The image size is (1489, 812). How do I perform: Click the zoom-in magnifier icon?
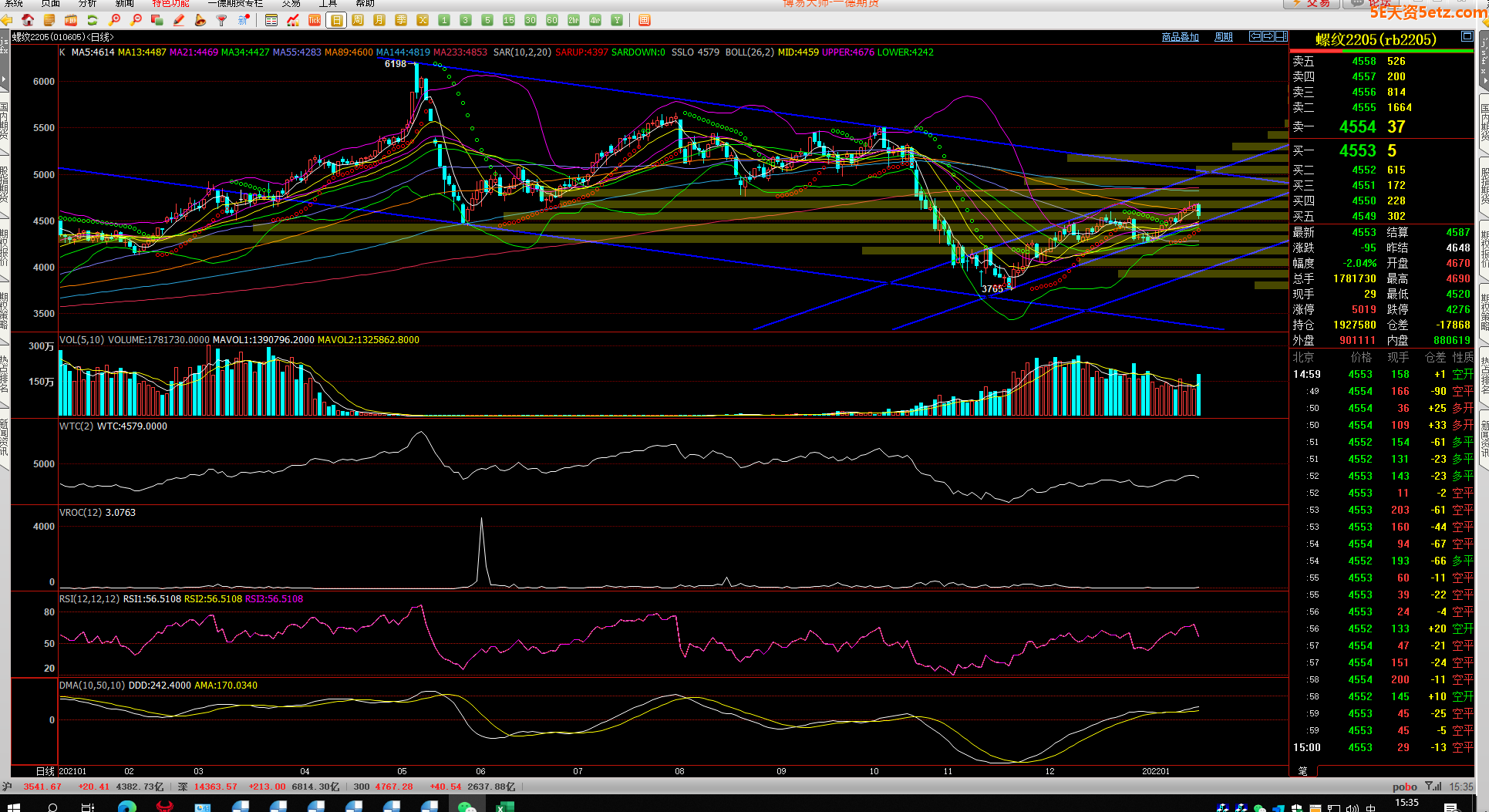pyautogui.click(x=114, y=20)
